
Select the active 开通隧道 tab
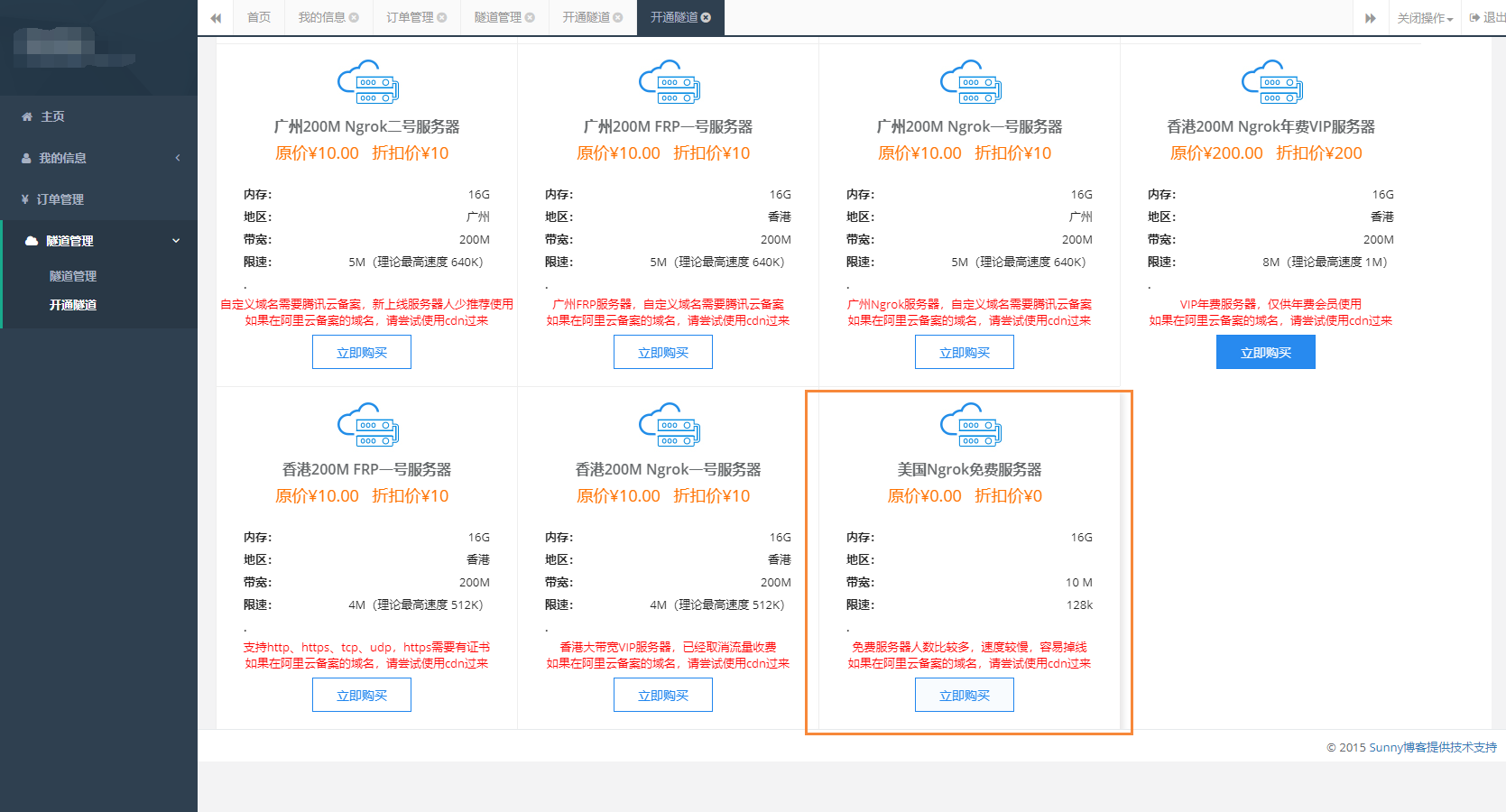click(680, 17)
